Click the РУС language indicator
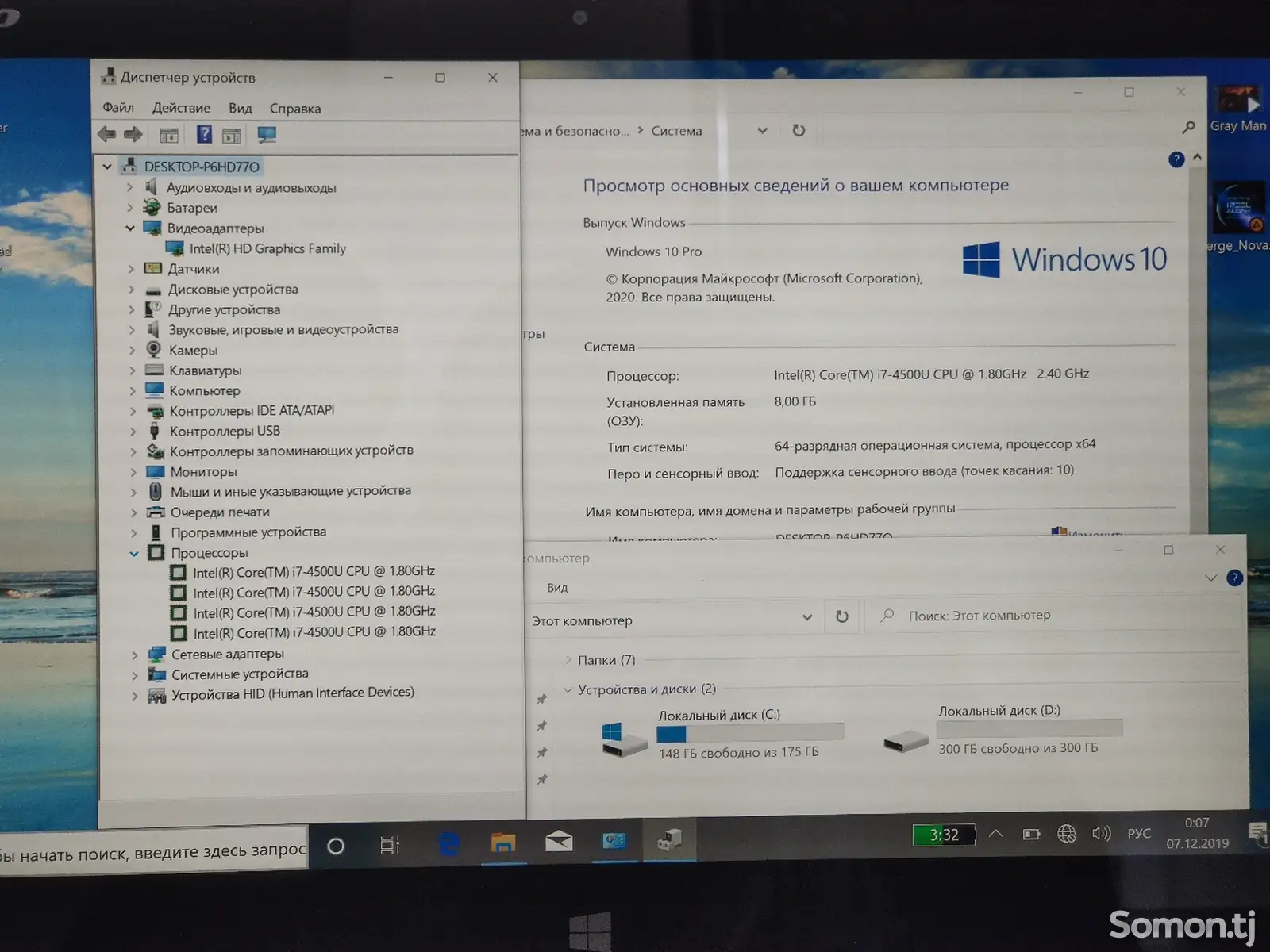Image resolution: width=1270 pixels, height=952 pixels. [x=1138, y=833]
